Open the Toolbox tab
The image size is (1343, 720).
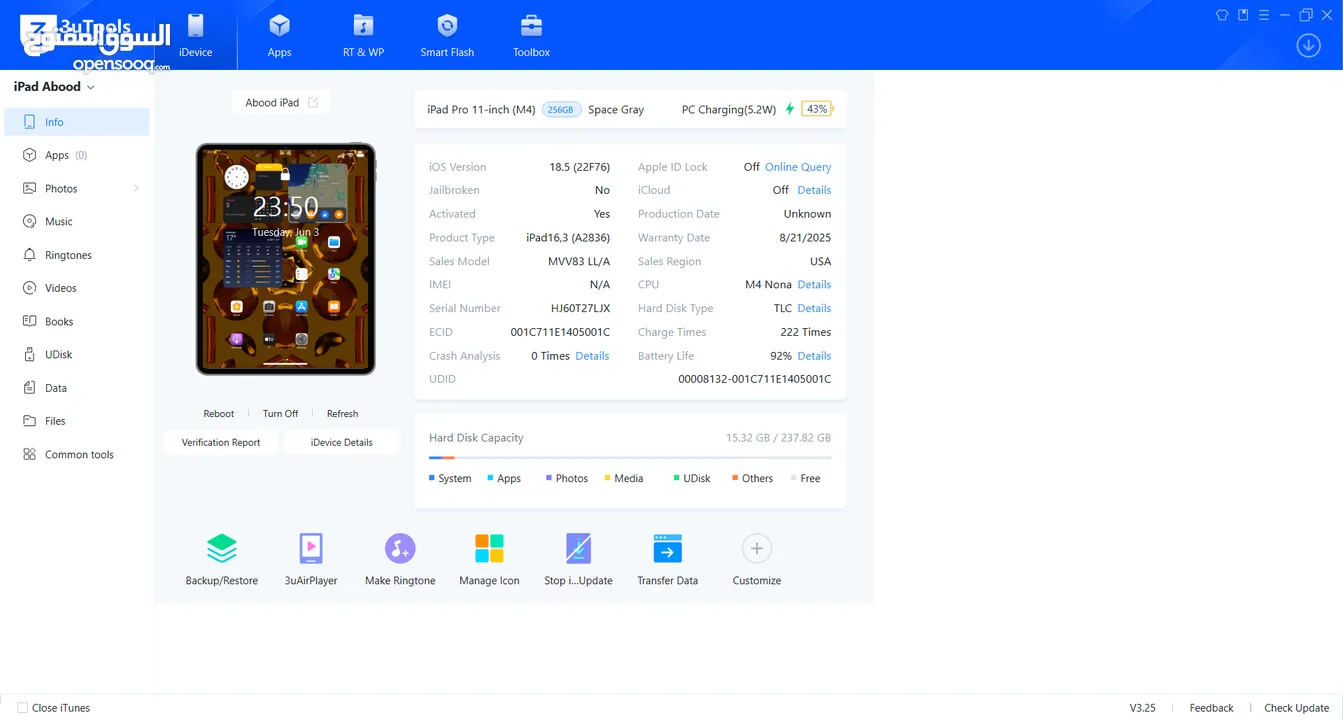pyautogui.click(x=531, y=36)
